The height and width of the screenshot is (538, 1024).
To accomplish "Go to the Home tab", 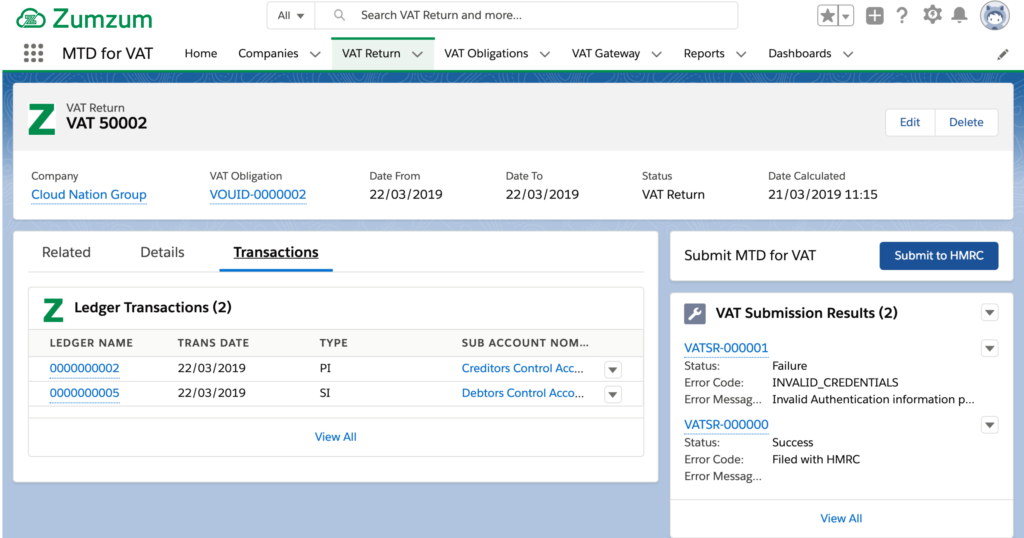I will (200, 54).
